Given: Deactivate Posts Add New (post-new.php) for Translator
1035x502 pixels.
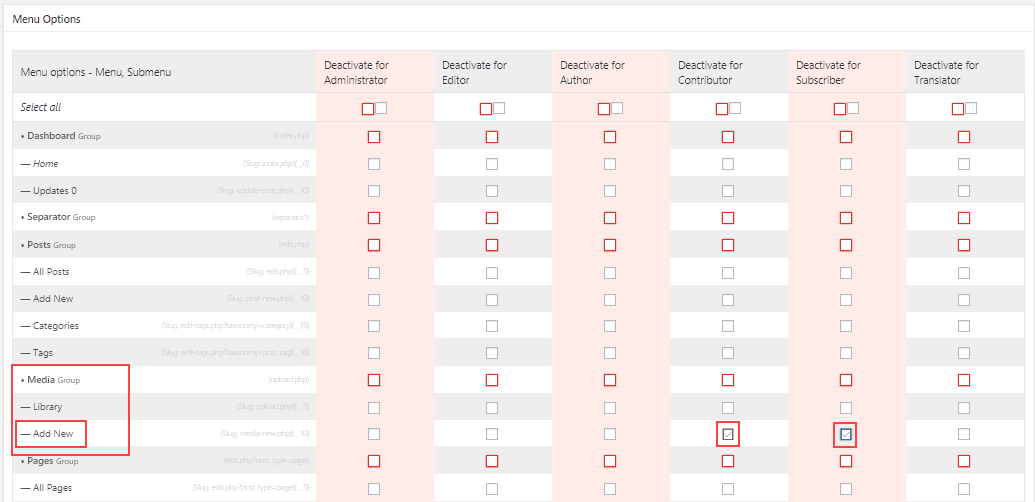Looking at the screenshot, I should [x=964, y=299].
